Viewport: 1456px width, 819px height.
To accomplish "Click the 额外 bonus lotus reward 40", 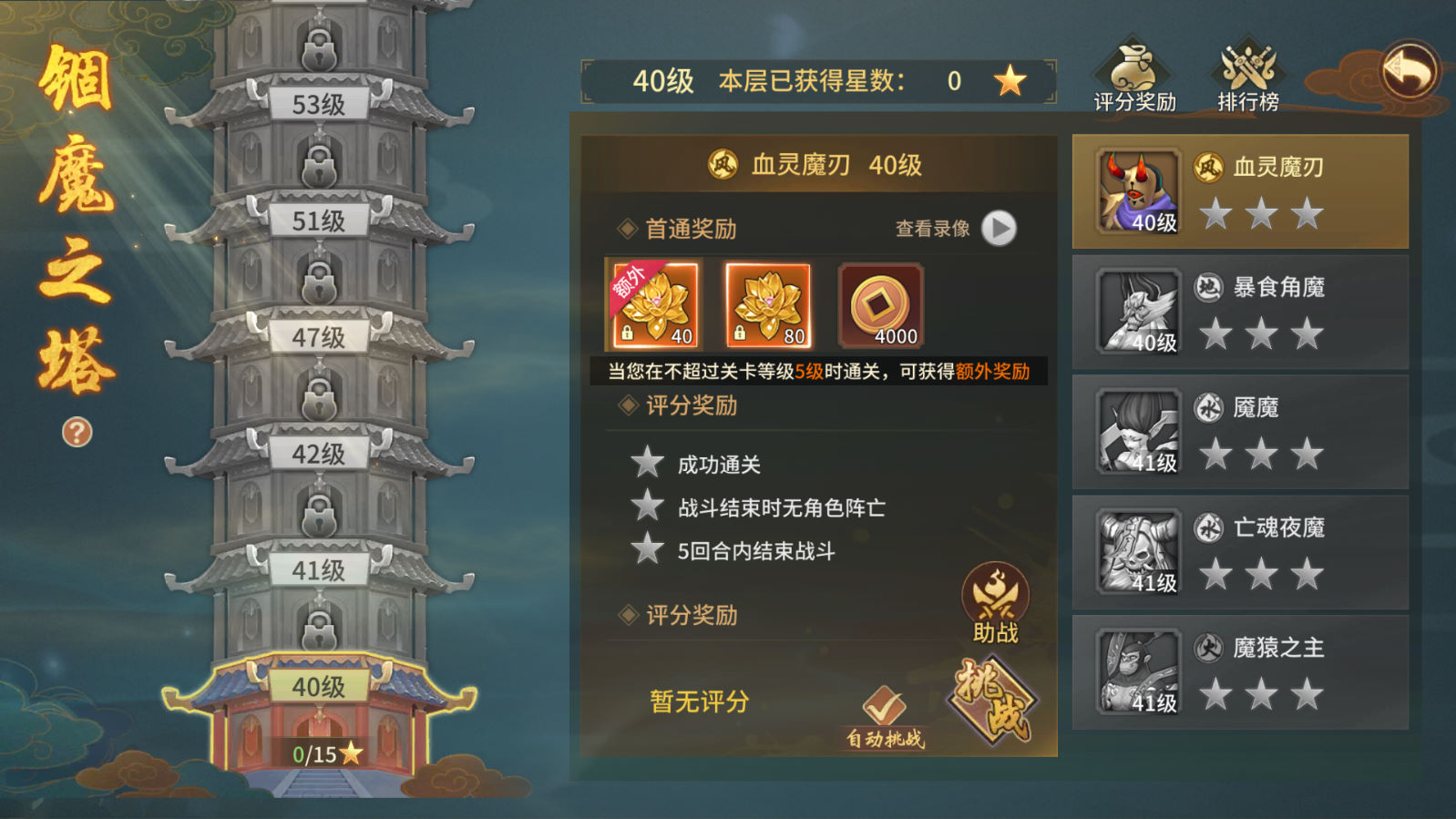I will (x=652, y=306).
